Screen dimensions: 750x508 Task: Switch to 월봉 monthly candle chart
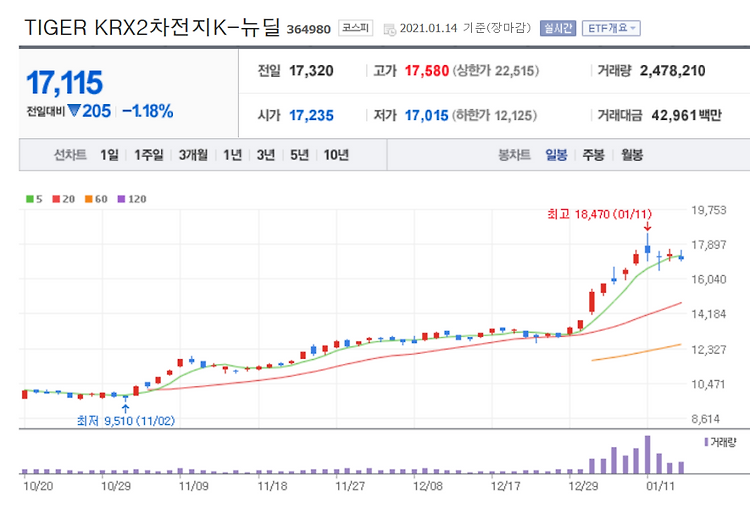click(x=632, y=155)
